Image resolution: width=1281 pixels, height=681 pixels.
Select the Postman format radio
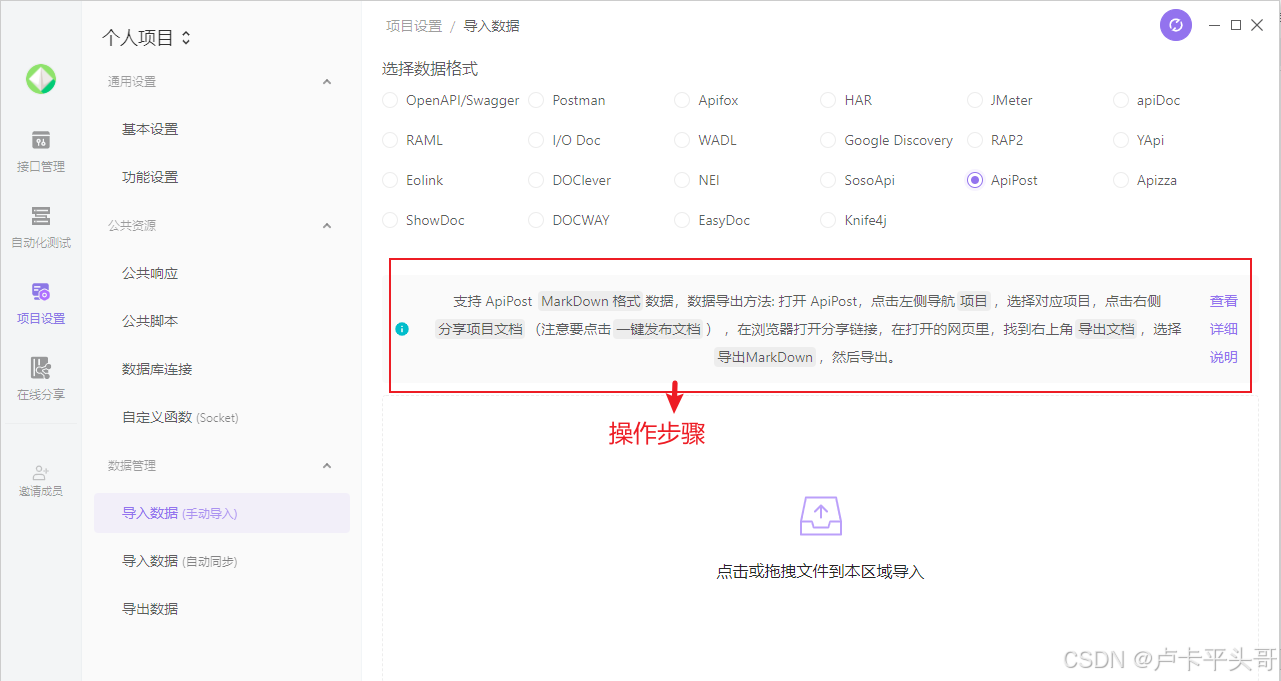point(536,100)
